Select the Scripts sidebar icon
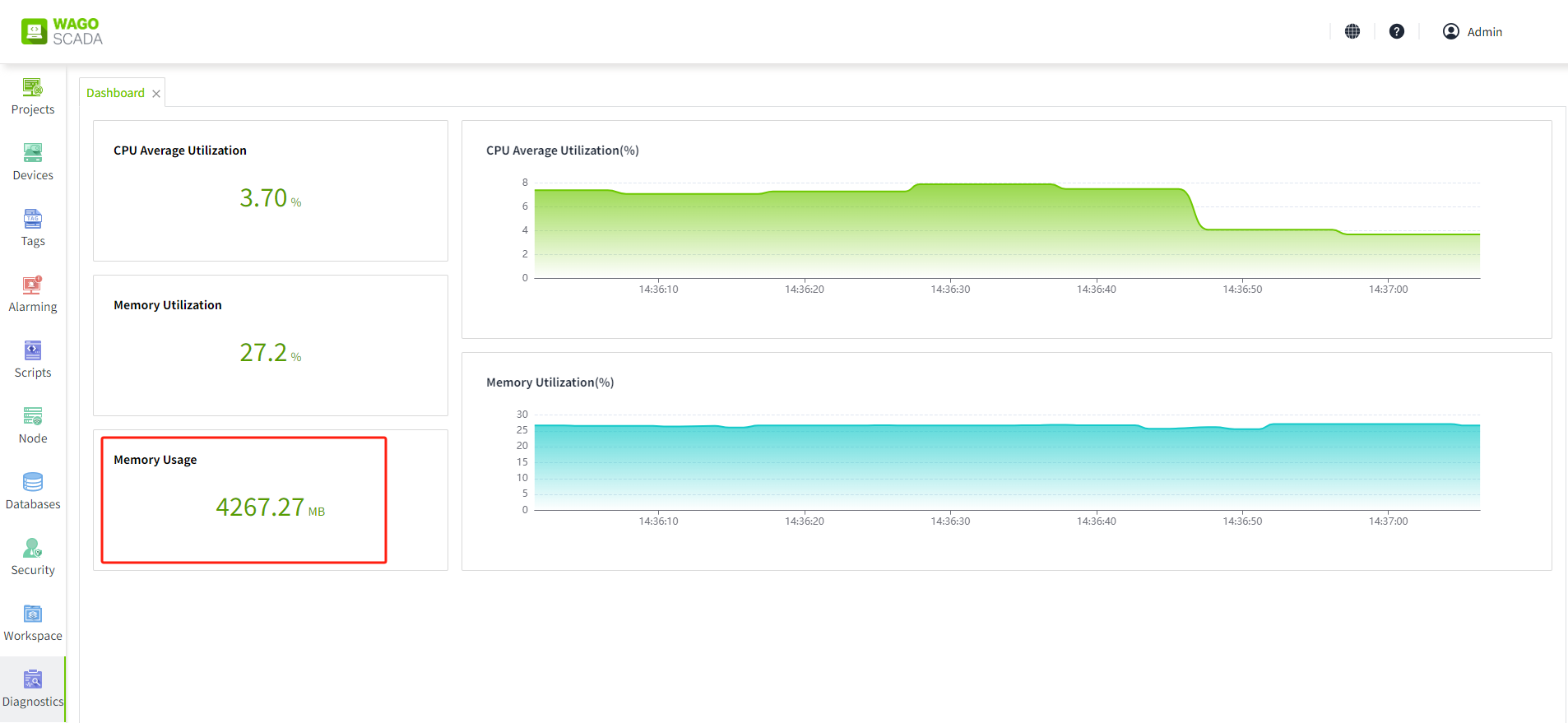 33,359
